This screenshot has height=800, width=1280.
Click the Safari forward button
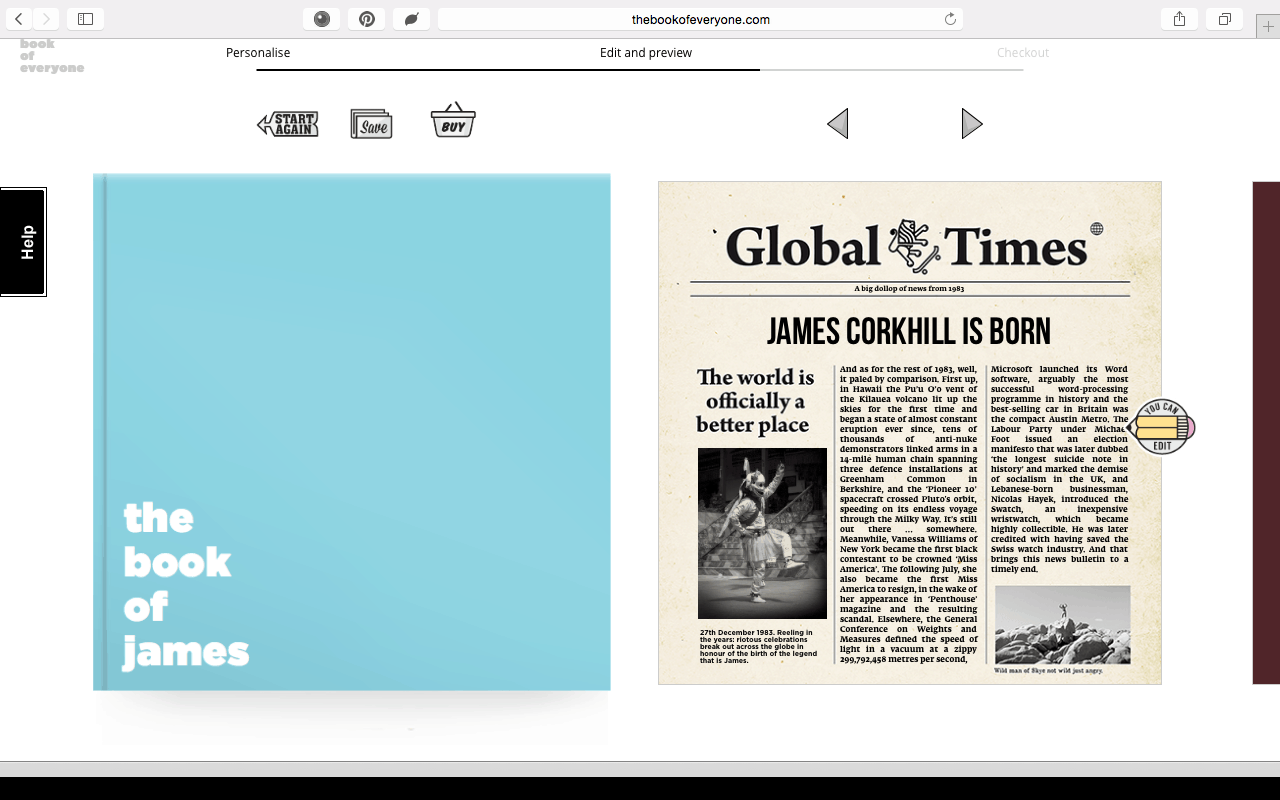click(46, 19)
